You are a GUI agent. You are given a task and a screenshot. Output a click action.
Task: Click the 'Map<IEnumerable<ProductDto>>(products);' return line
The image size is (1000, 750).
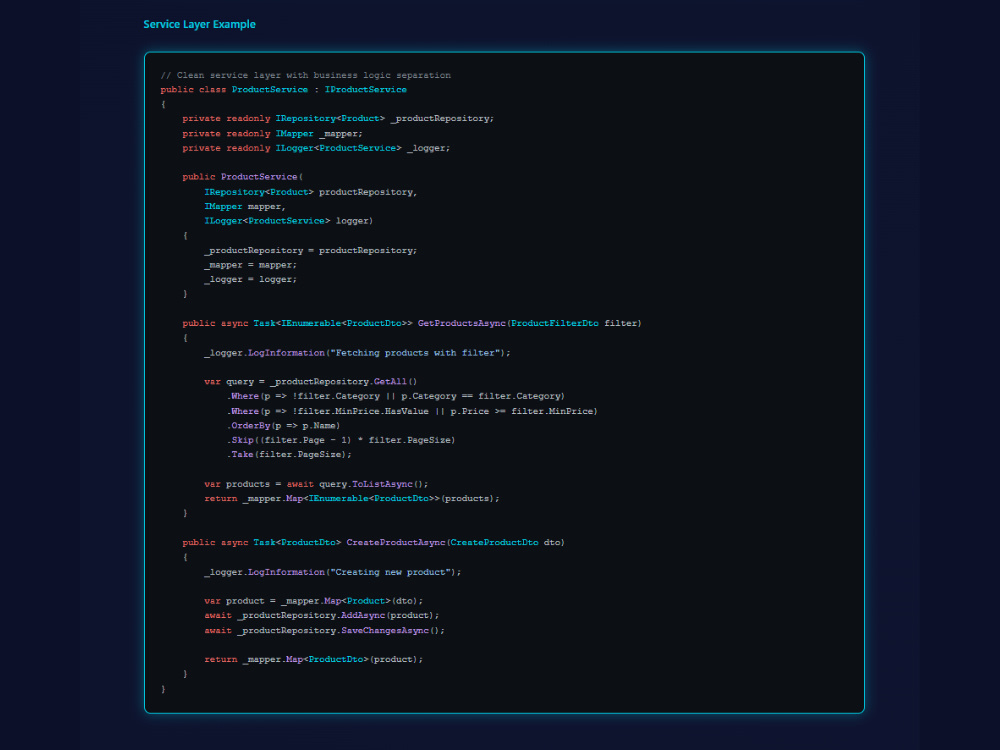coord(352,499)
